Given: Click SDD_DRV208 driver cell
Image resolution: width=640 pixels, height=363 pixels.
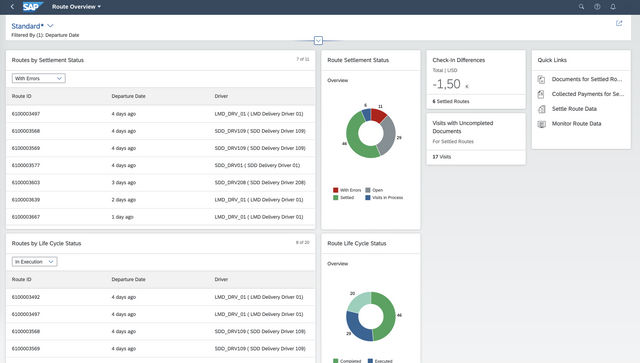Looking at the screenshot, I should click(x=260, y=183).
